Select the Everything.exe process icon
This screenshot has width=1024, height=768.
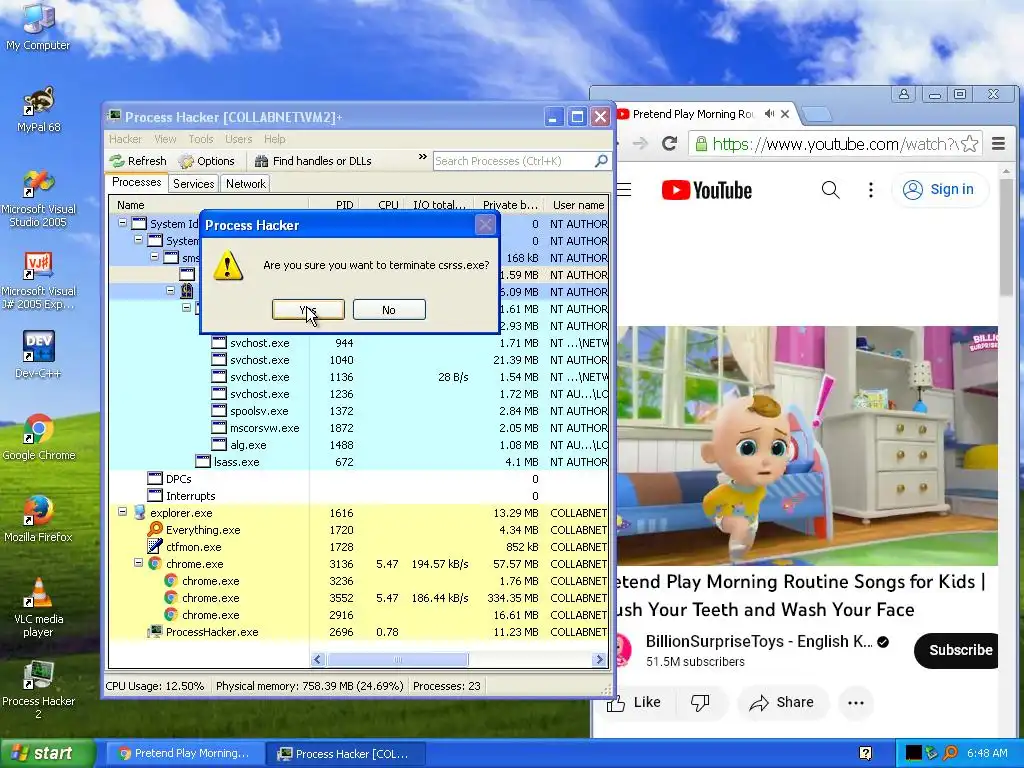[155, 529]
